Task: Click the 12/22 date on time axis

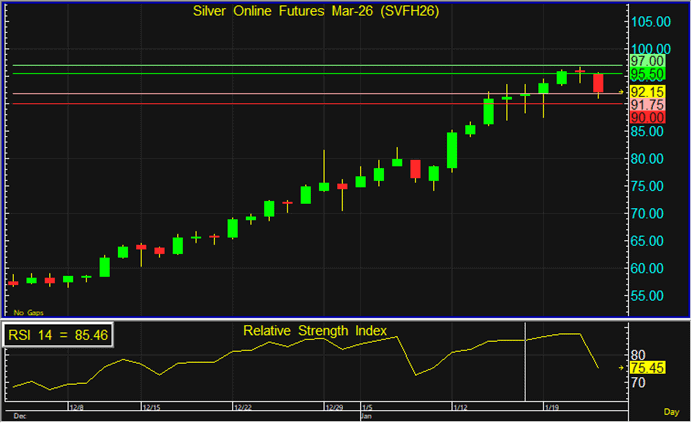Action: click(x=241, y=408)
